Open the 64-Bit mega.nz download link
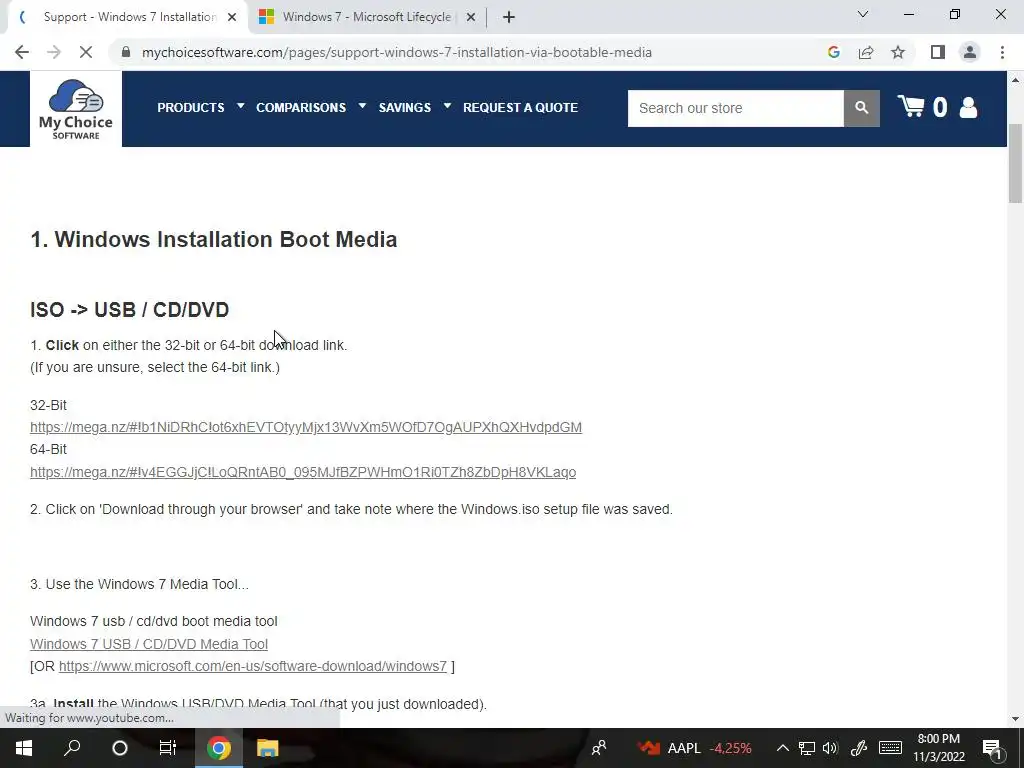This screenshot has width=1024, height=768. click(303, 472)
